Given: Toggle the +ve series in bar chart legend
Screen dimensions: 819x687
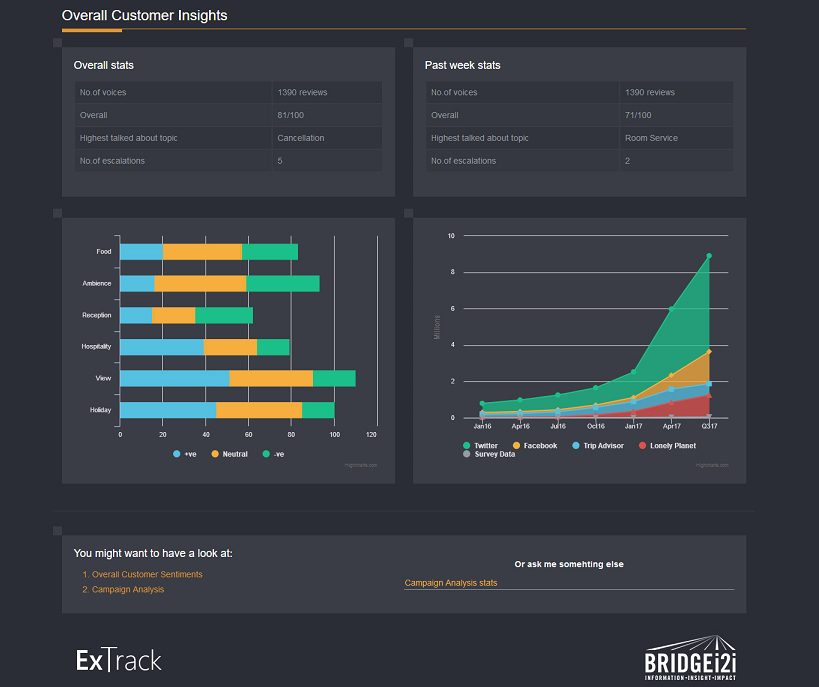Looking at the screenshot, I should point(184,454).
